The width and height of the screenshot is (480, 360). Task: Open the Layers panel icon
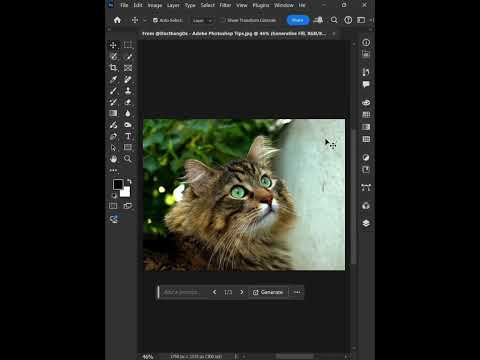pyautogui.click(x=366, y=223)
